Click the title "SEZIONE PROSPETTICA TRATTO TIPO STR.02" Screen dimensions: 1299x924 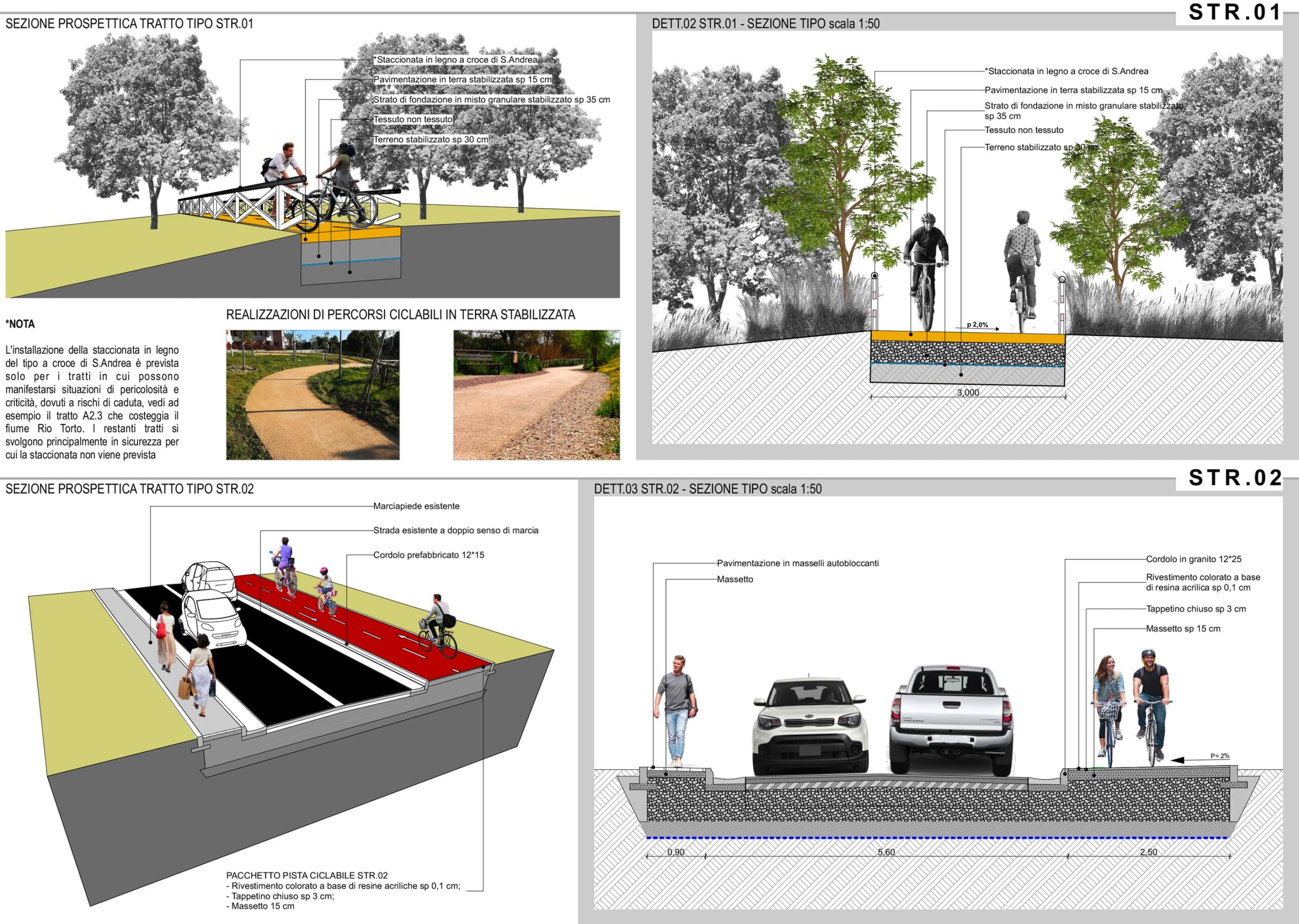coord(130,489)
